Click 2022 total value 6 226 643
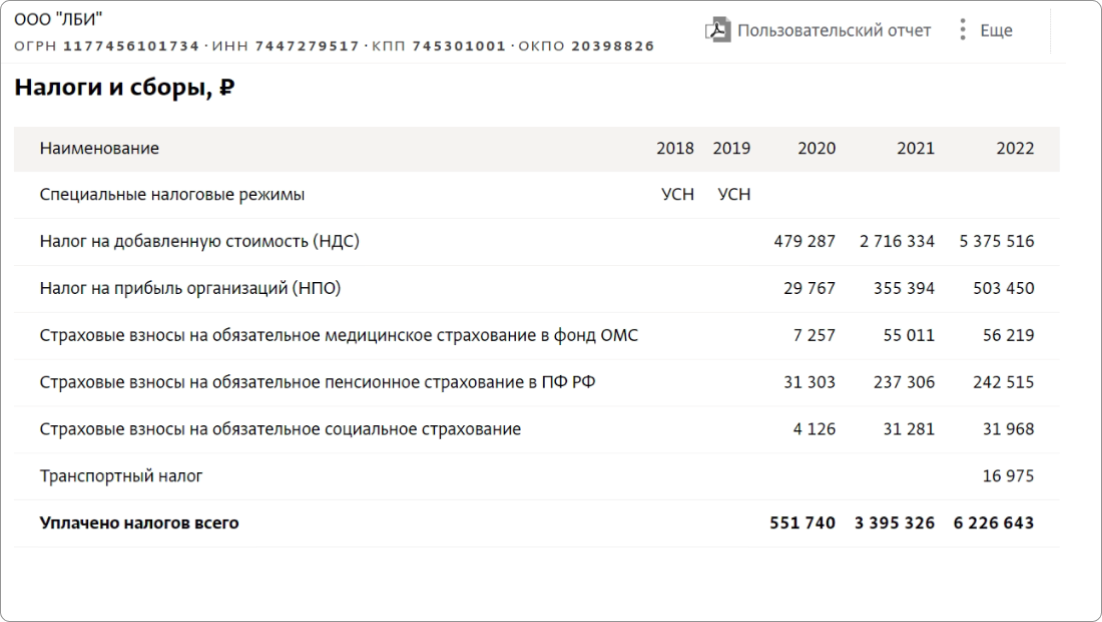1102x622 pixels. (x=994, y=523)
